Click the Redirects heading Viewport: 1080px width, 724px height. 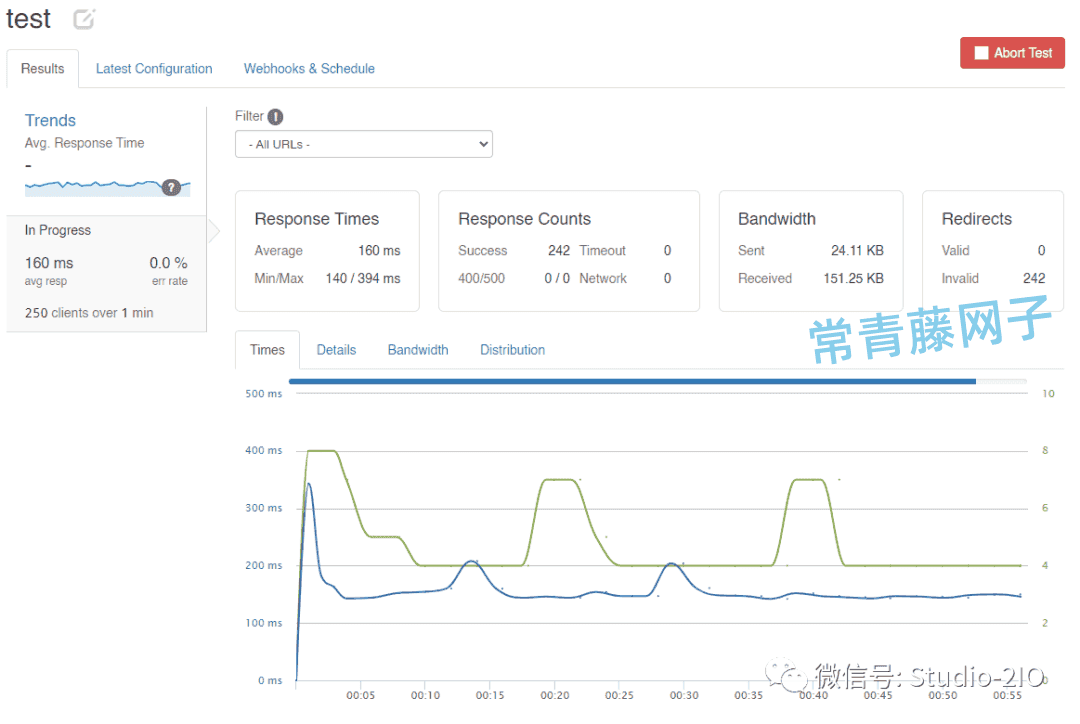pyautogui.click(x=977, y=219)
